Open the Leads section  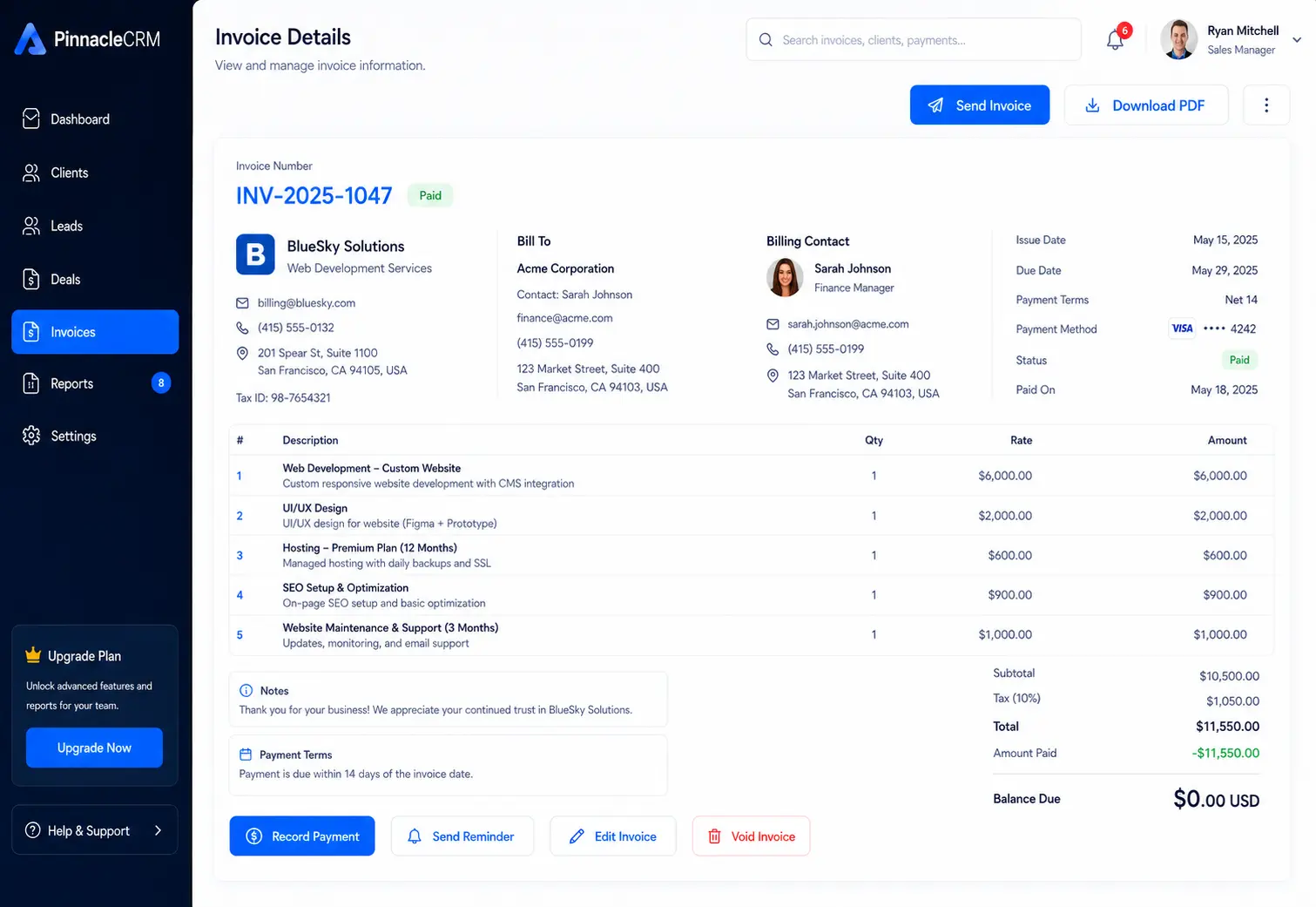(x=95, y=226)
